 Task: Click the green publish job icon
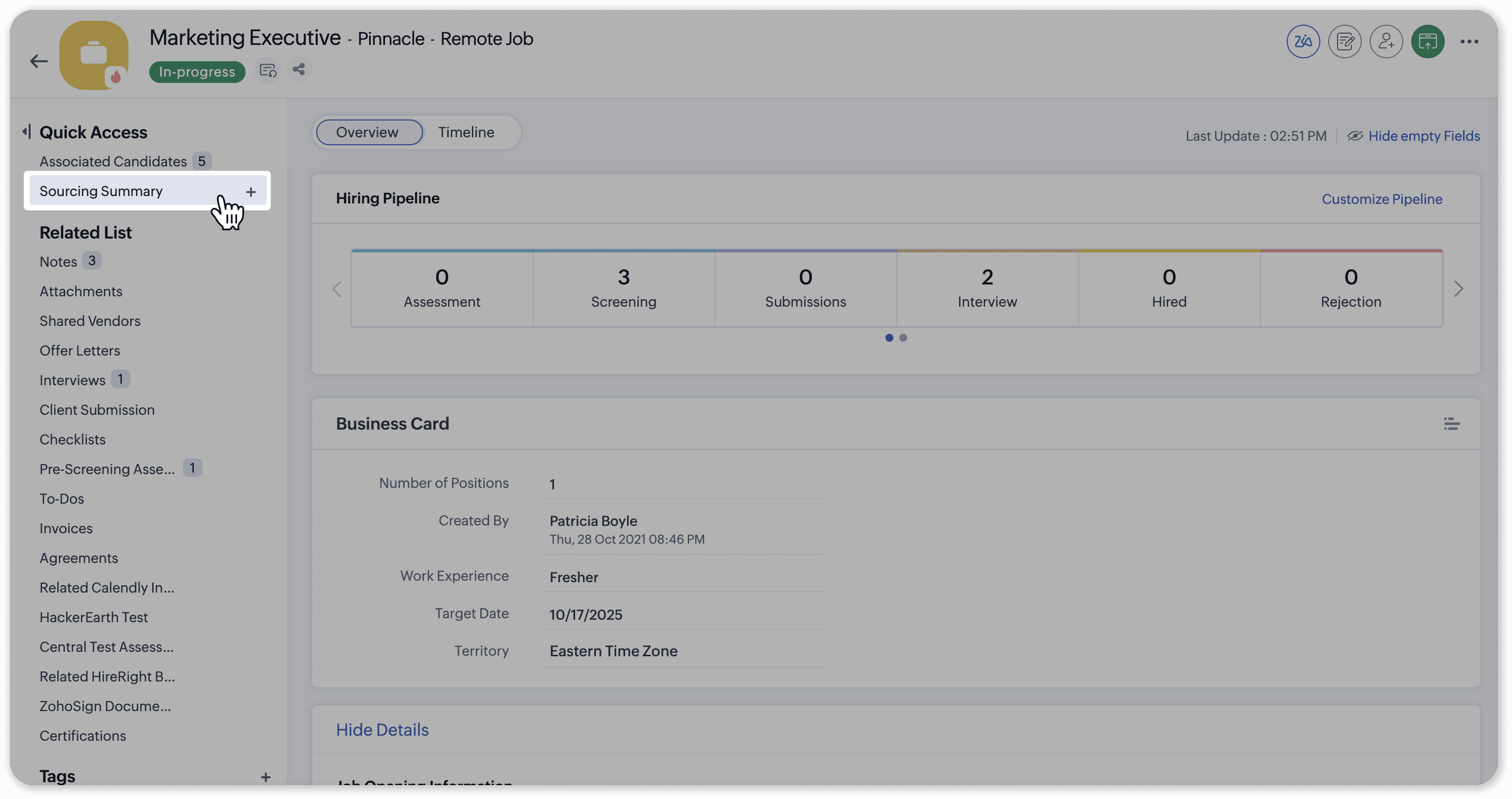point(1428,41)
